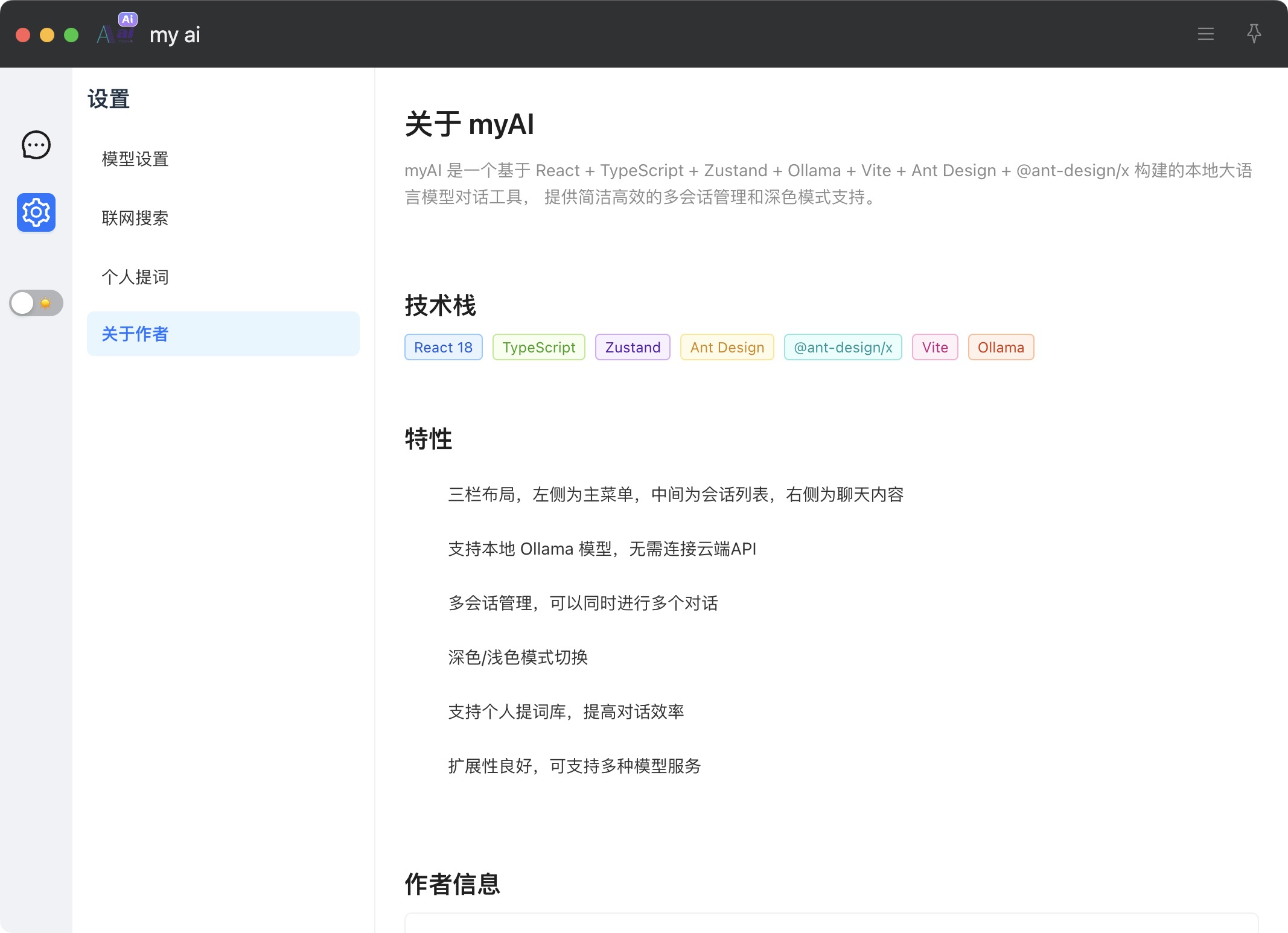This screenshot has width=1288, height=933.
Task: Click the Ollama tag
Action: (1001, 348)
